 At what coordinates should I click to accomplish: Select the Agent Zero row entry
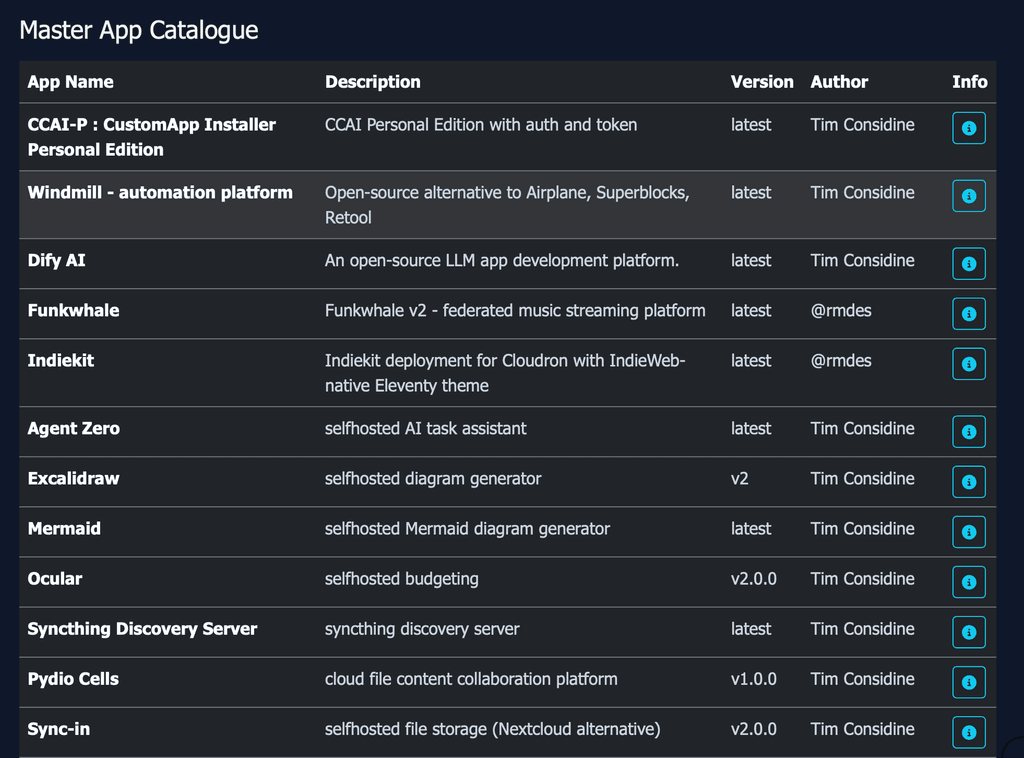tap(73, 428)
